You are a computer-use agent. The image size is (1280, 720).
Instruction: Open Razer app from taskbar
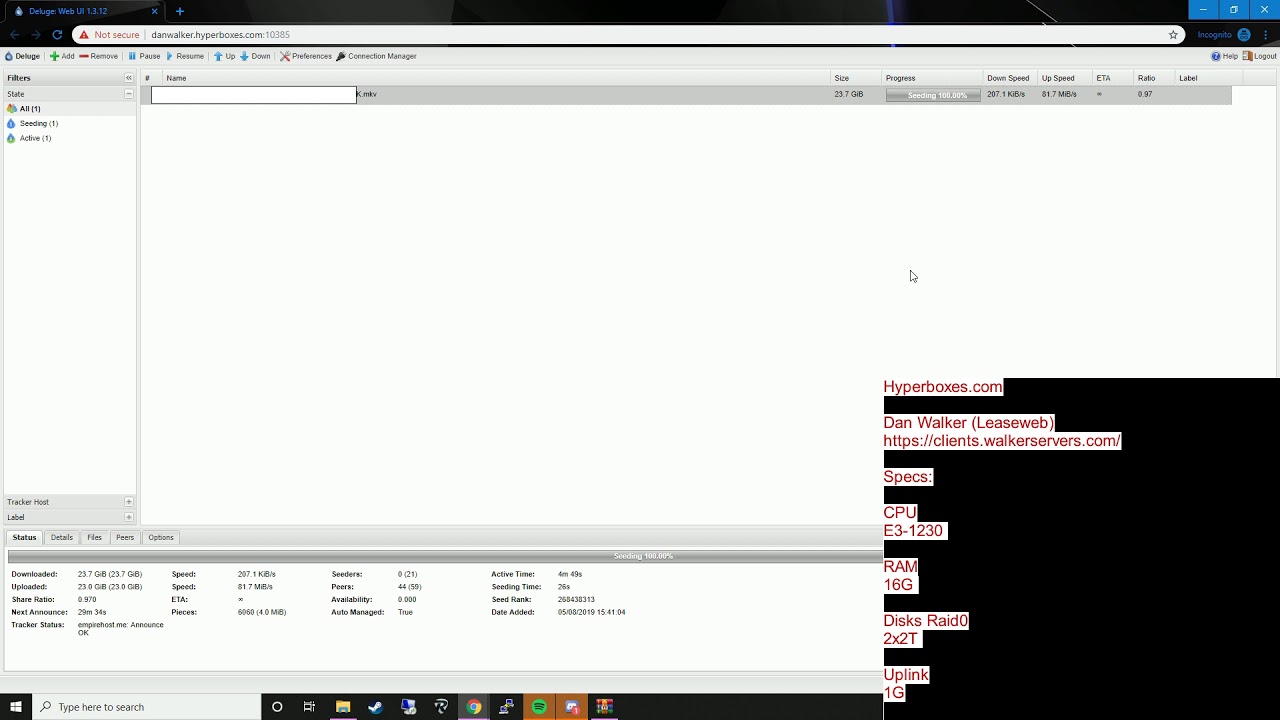click(x=441, y=707)
